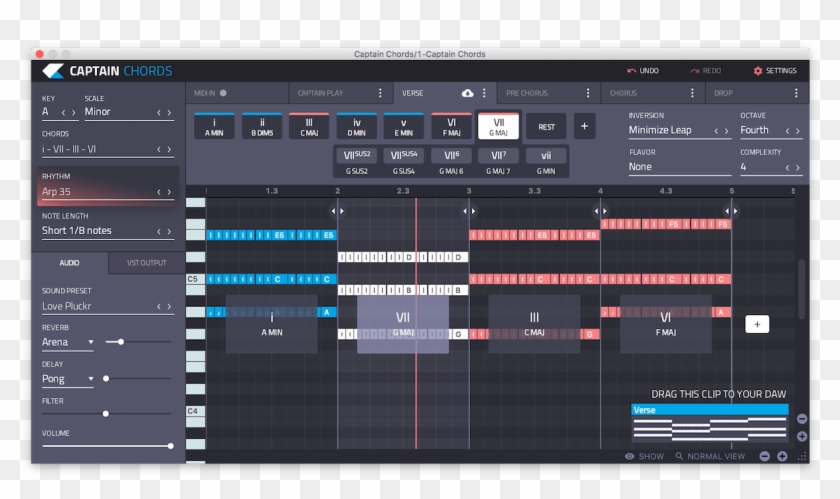Select the next inversion after Minimize Leap

click(x=726, y=131)
